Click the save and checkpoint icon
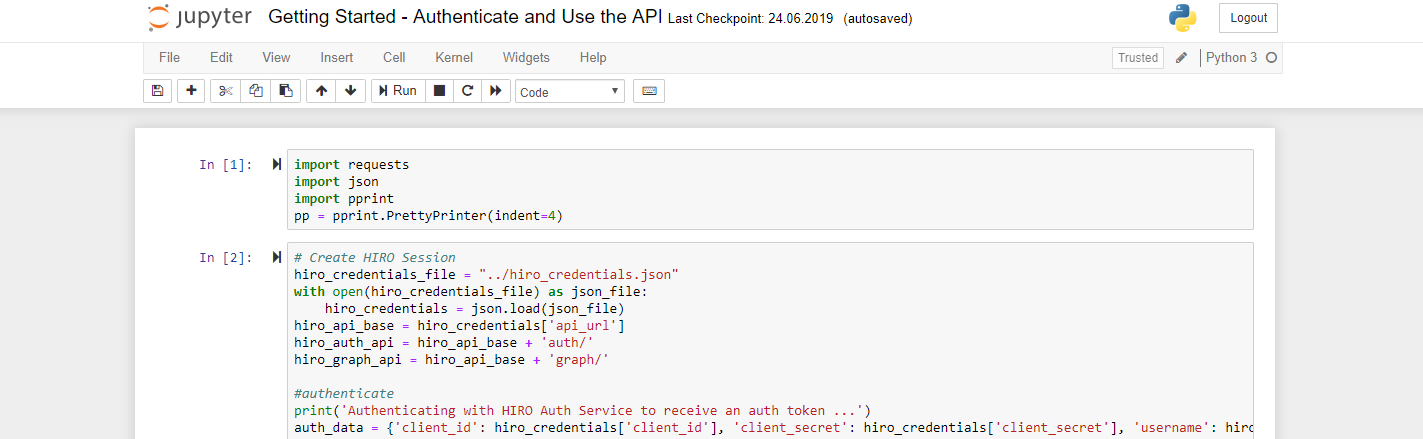The height and width of the screenshot is (439, 1423). pyautogui.click(x=157, y=91)
